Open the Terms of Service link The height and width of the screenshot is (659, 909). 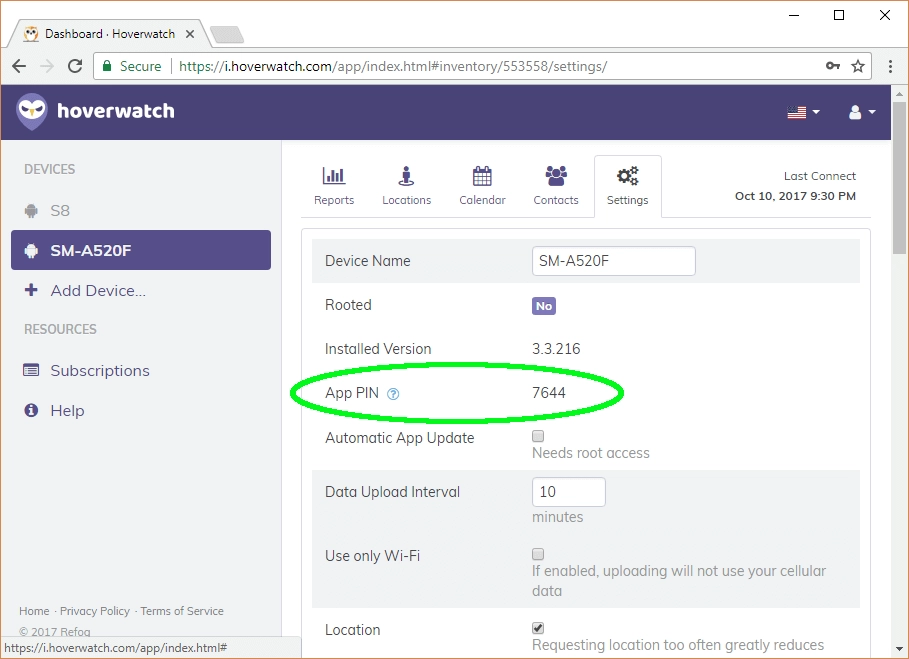click(182, 611)
